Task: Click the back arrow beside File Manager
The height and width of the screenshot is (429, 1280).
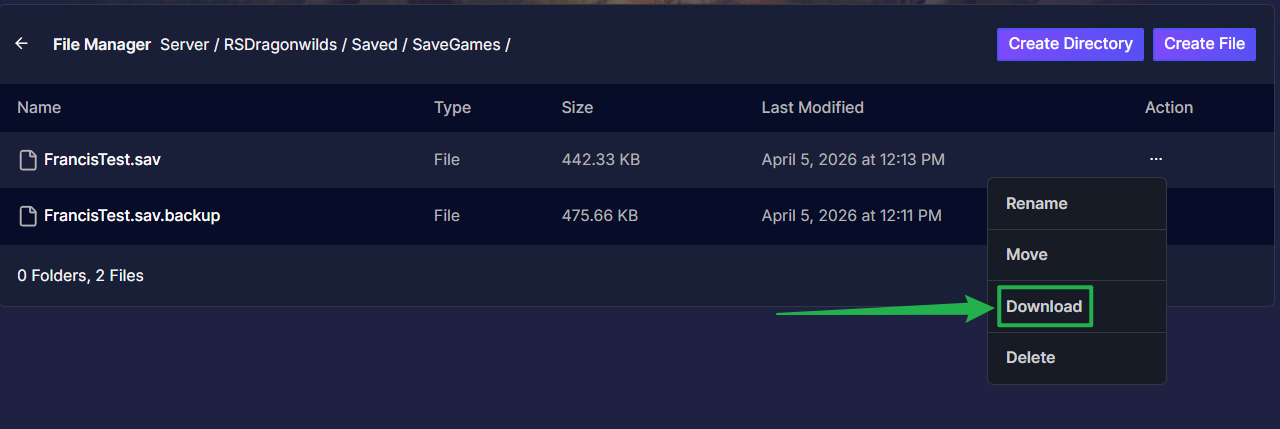Action: tap(21, 44)
